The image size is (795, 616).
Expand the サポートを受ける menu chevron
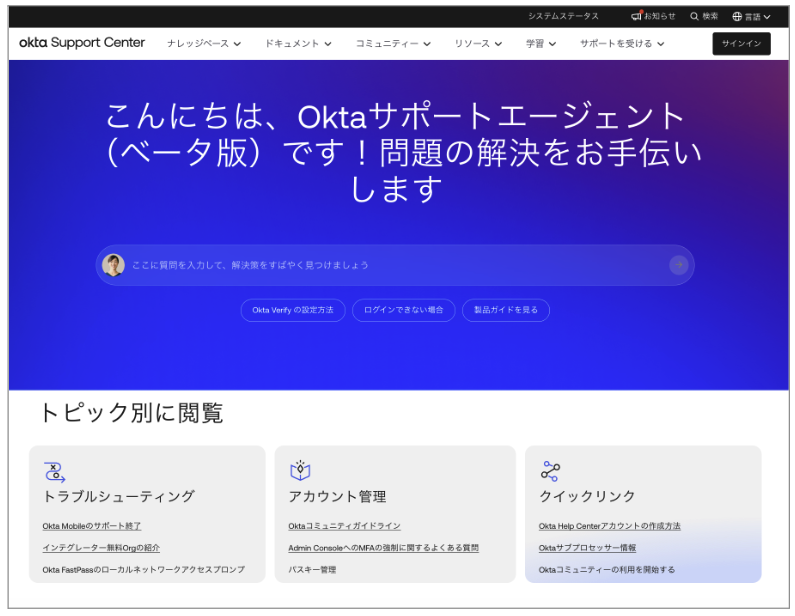point(661,44)
